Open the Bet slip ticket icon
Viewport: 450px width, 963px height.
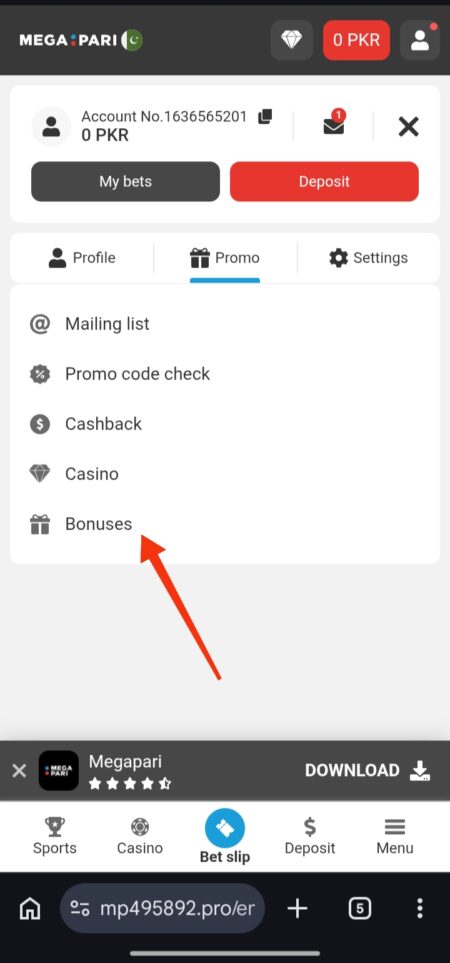[x=225, y=829]
